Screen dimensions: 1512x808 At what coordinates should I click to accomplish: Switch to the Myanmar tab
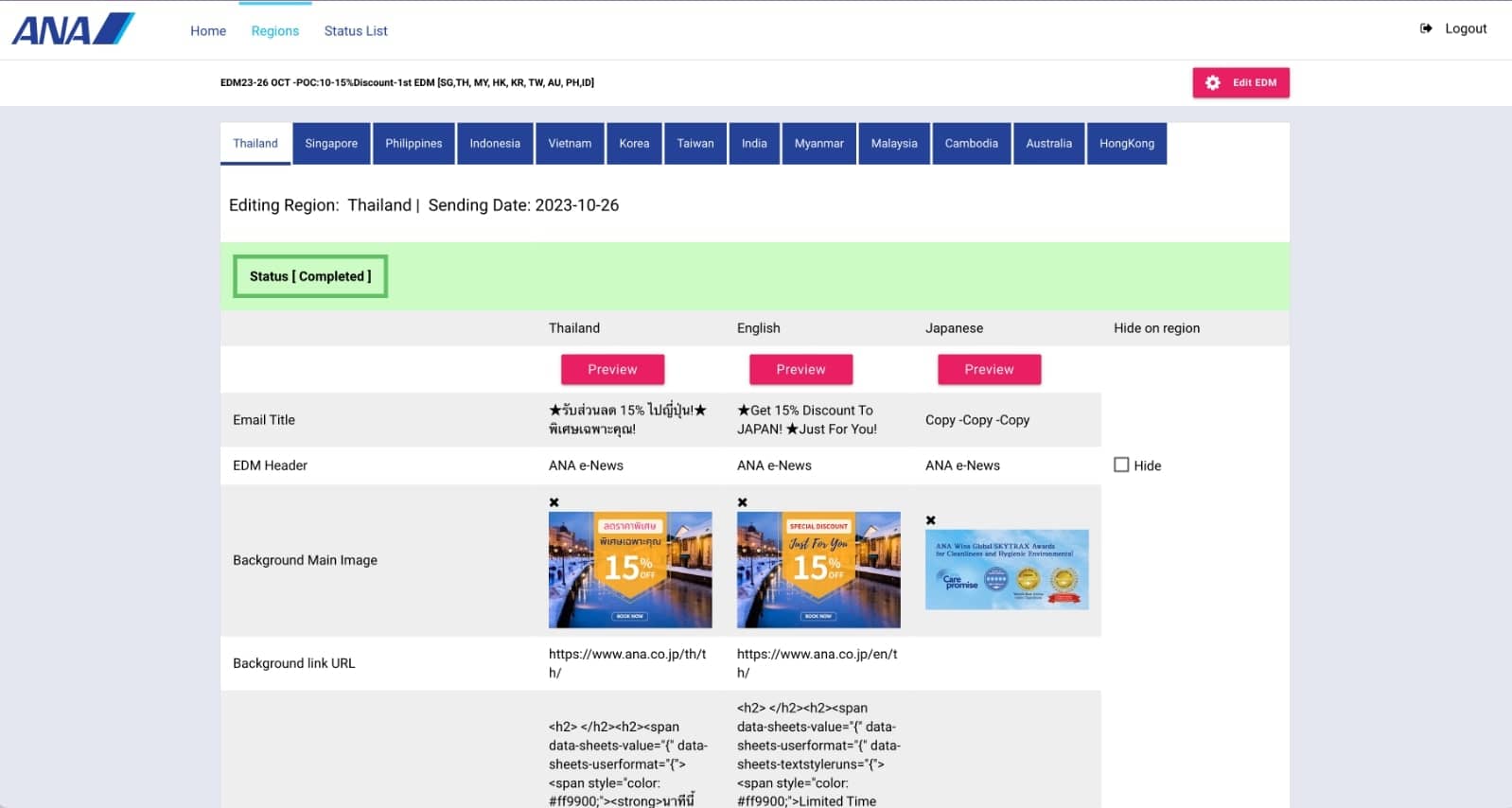pos(819,144)
